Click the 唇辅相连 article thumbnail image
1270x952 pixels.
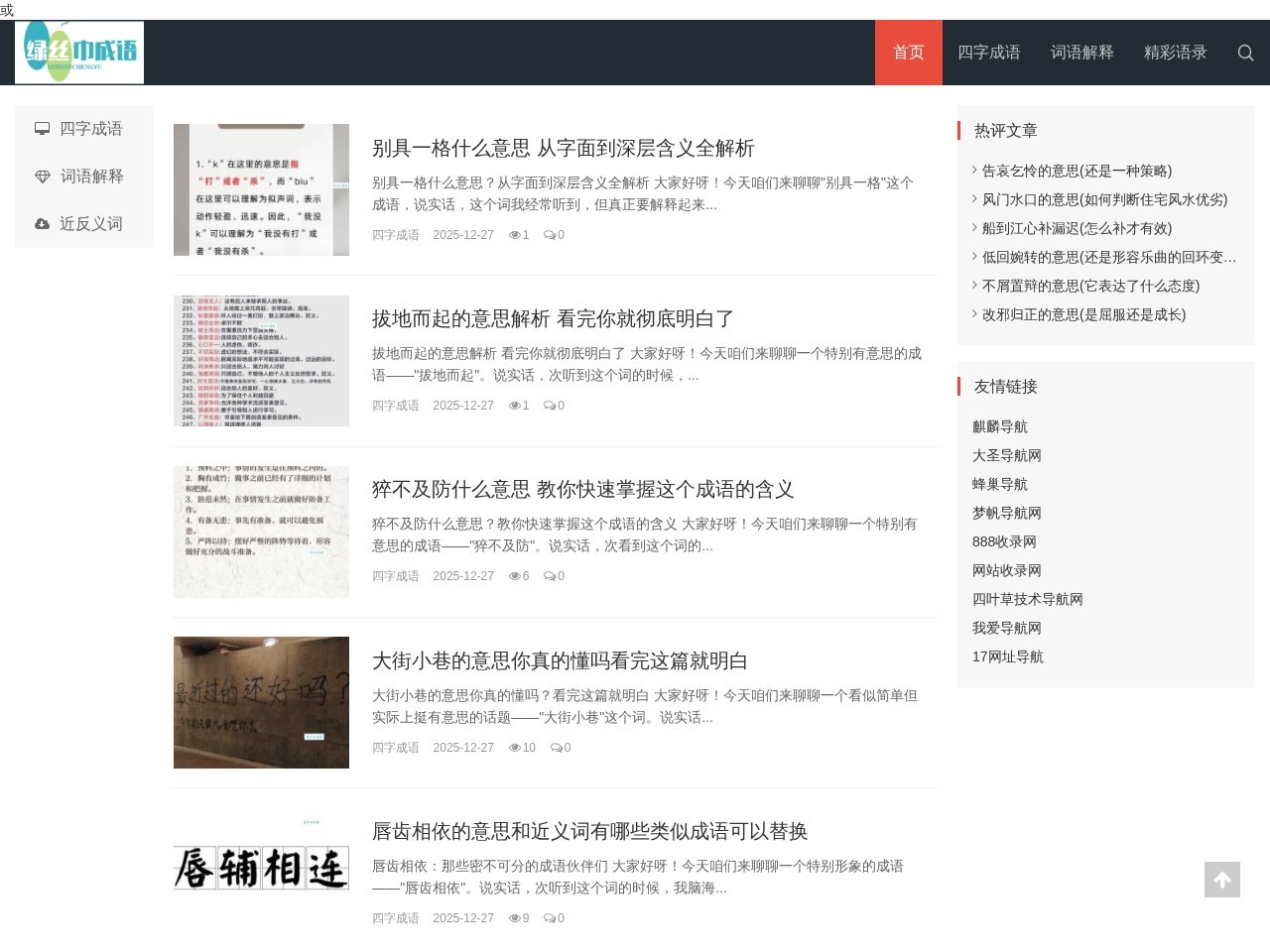click(261, 868)
